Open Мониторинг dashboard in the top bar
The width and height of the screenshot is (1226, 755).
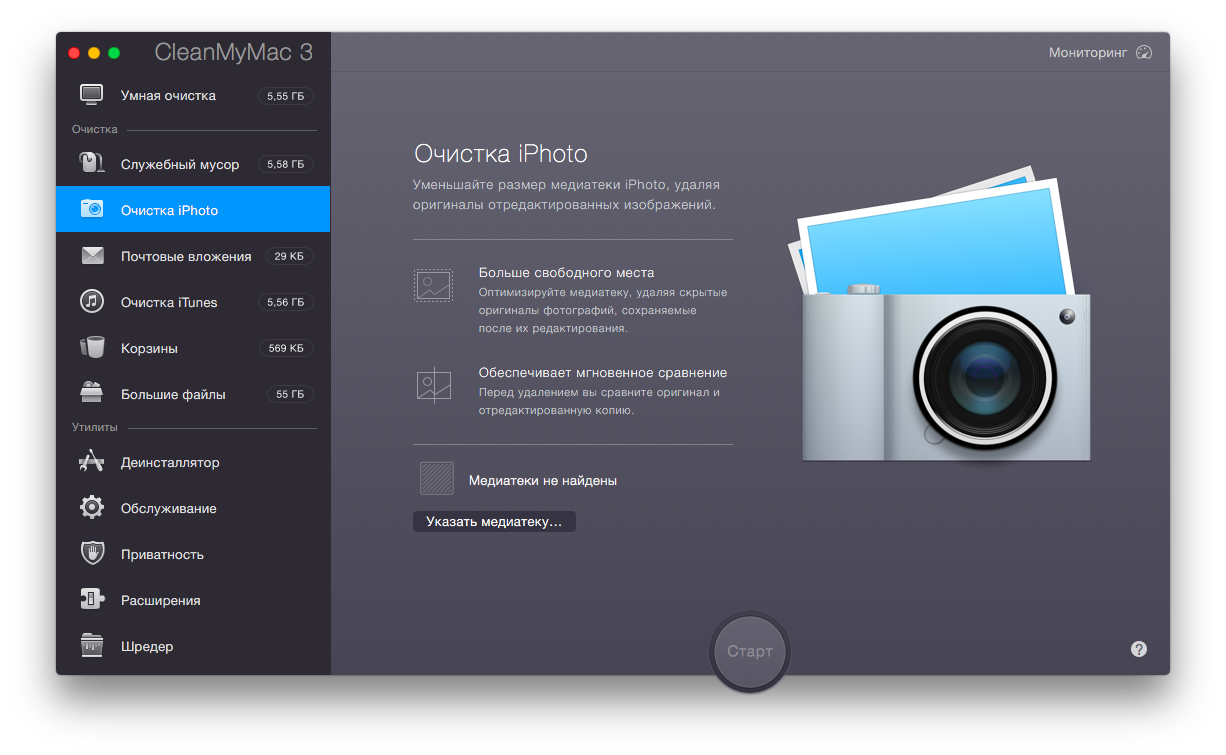coord(1100,52)
